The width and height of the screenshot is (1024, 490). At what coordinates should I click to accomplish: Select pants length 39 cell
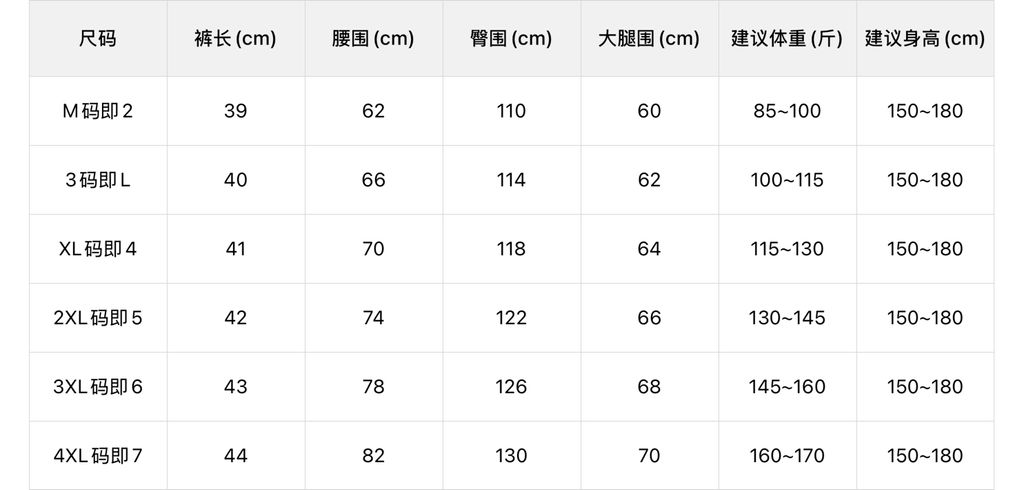coord(236,111)
